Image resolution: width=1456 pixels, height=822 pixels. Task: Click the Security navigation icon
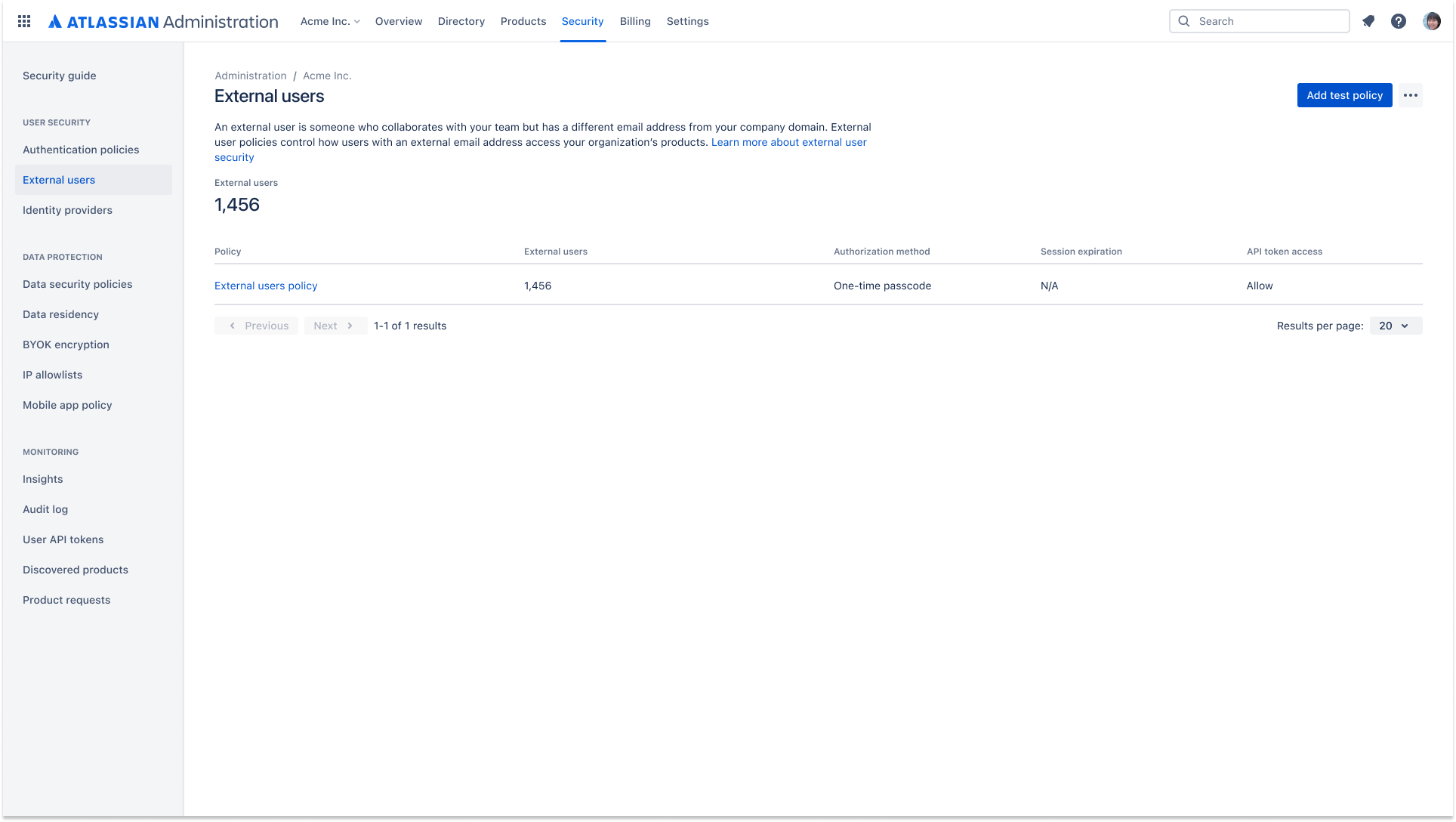[582, 21]
